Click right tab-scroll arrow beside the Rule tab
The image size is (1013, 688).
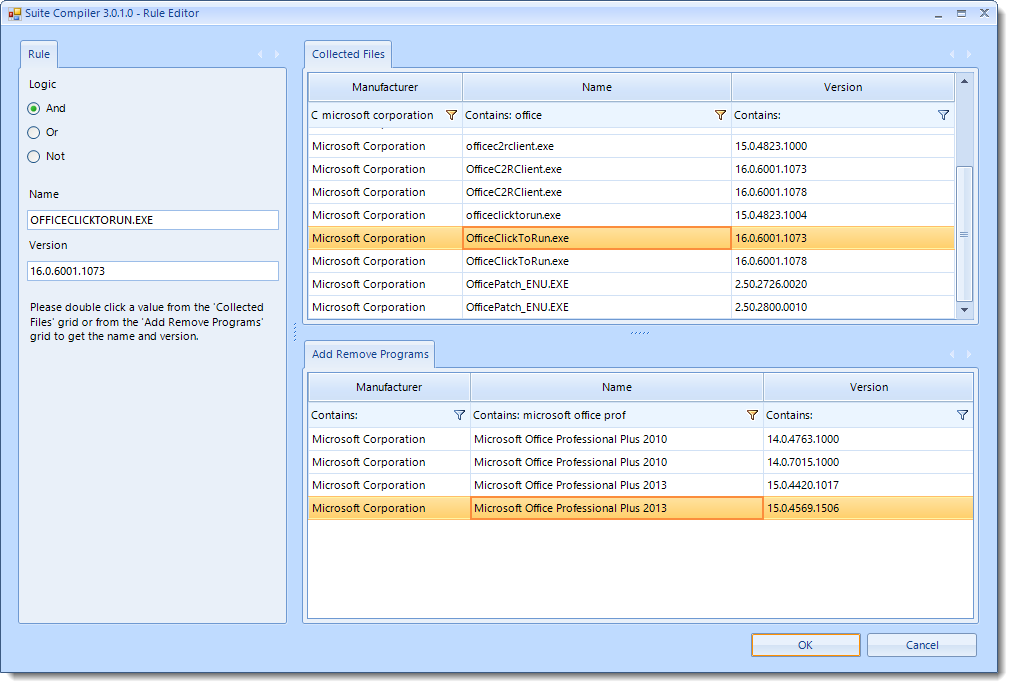pyautogui.click(x=277, y=54)
